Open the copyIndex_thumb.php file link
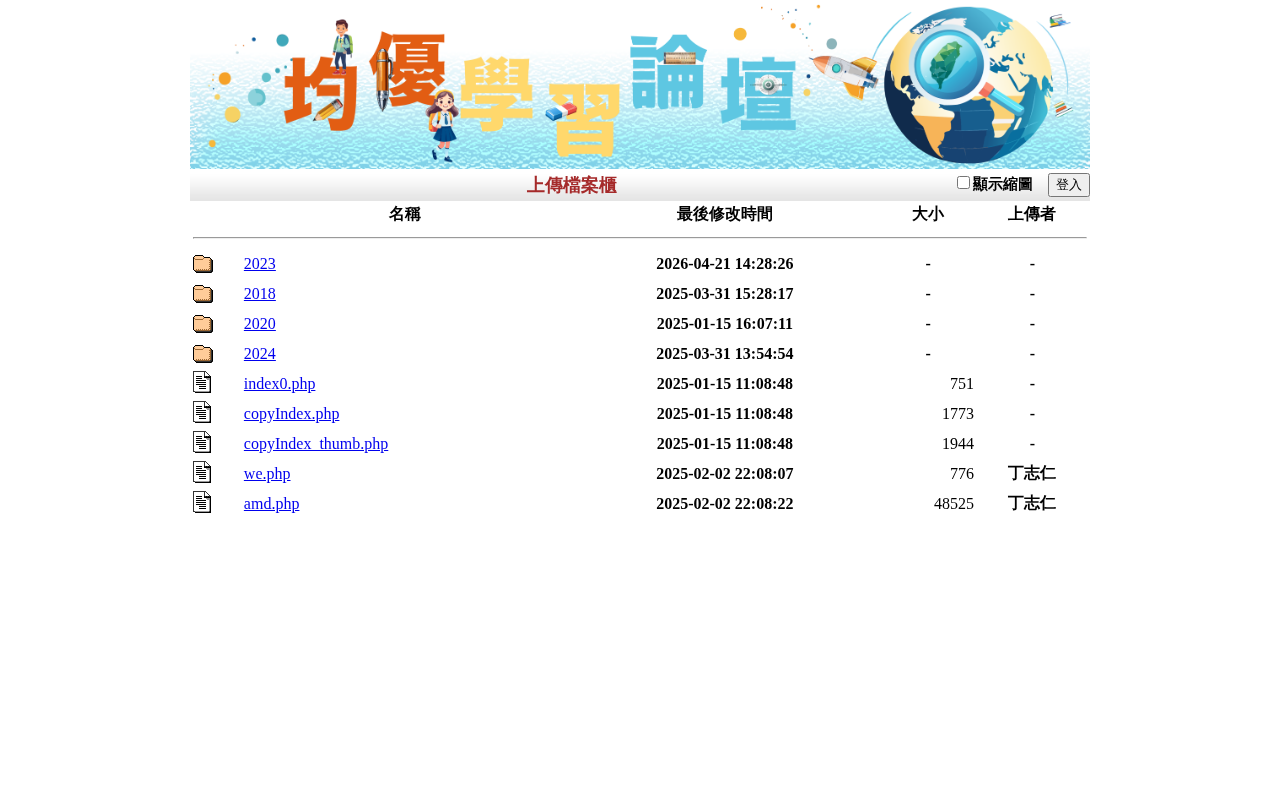1280x800 pixels. pos(316,444)
